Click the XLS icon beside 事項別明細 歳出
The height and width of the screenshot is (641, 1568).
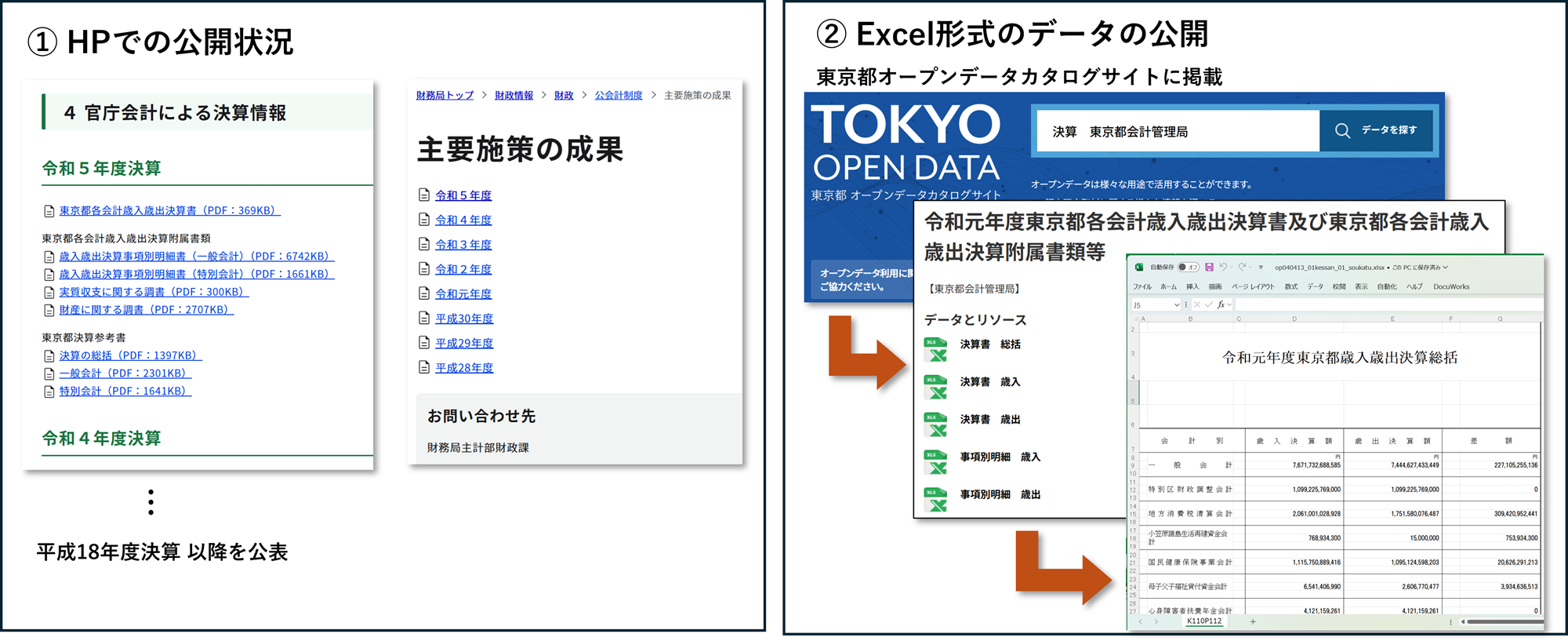(935, 500)
